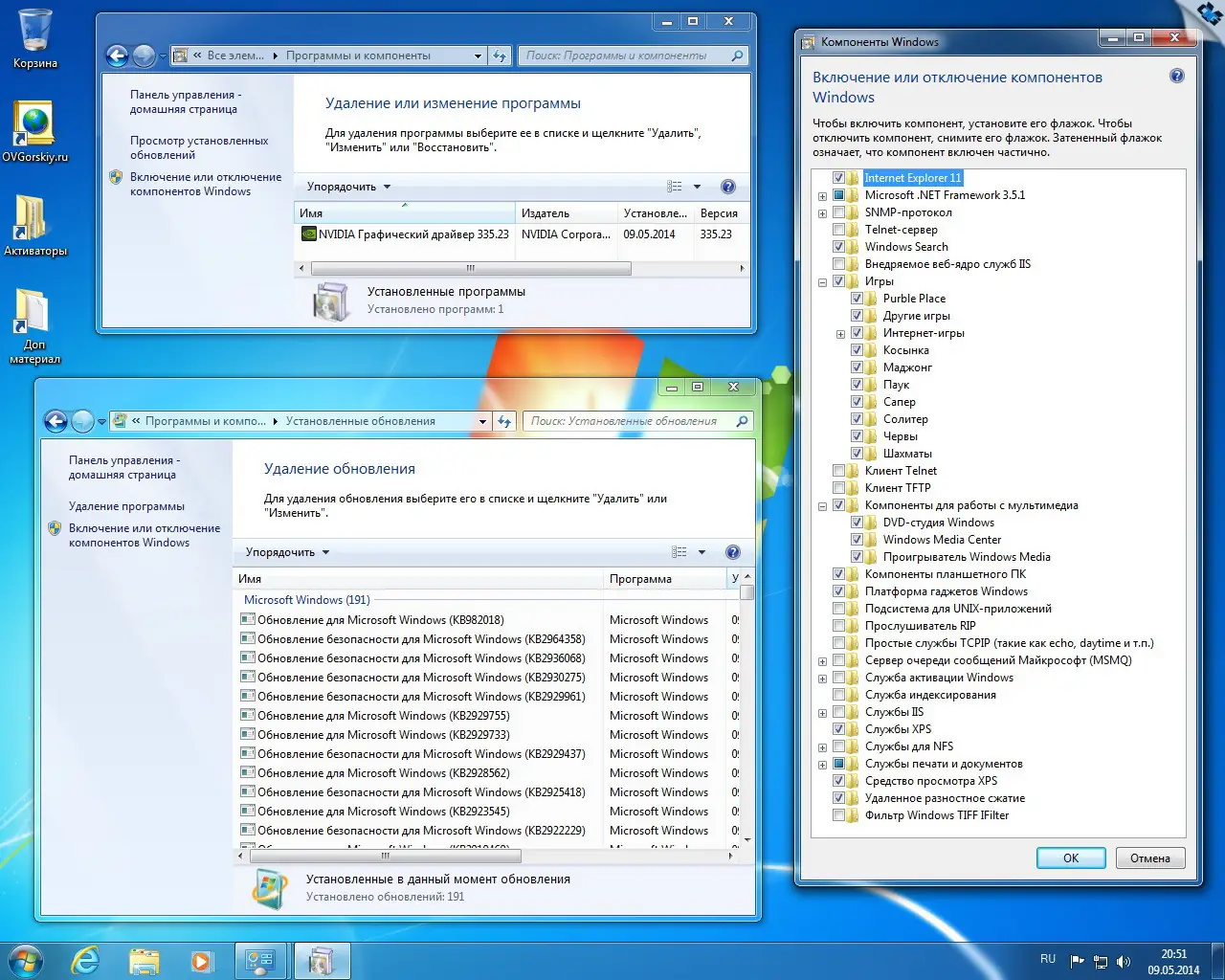Click the volume speaker tray icon
Viewport: 1225px width, 980px height.
1124,961
